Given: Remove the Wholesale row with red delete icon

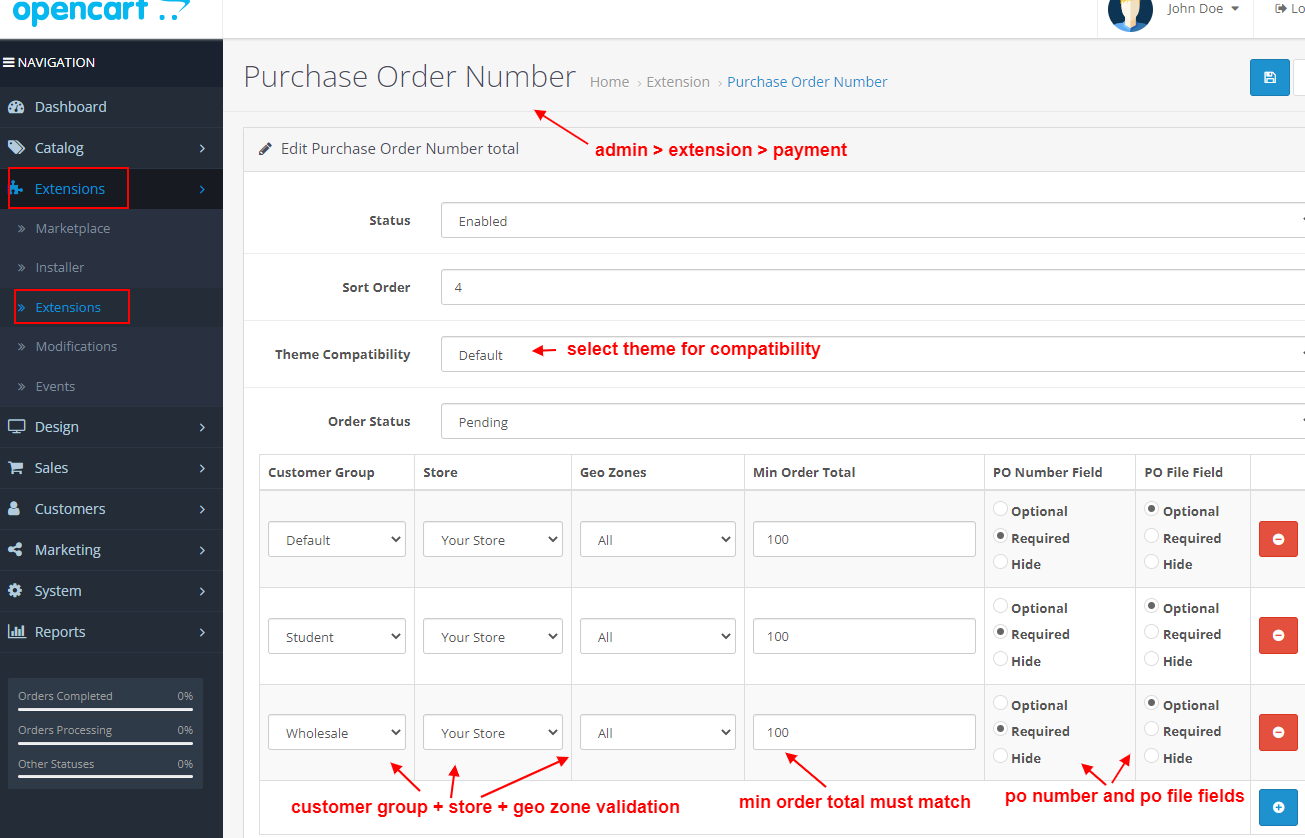Looking at the screenshot, I should coord(1278,732).
